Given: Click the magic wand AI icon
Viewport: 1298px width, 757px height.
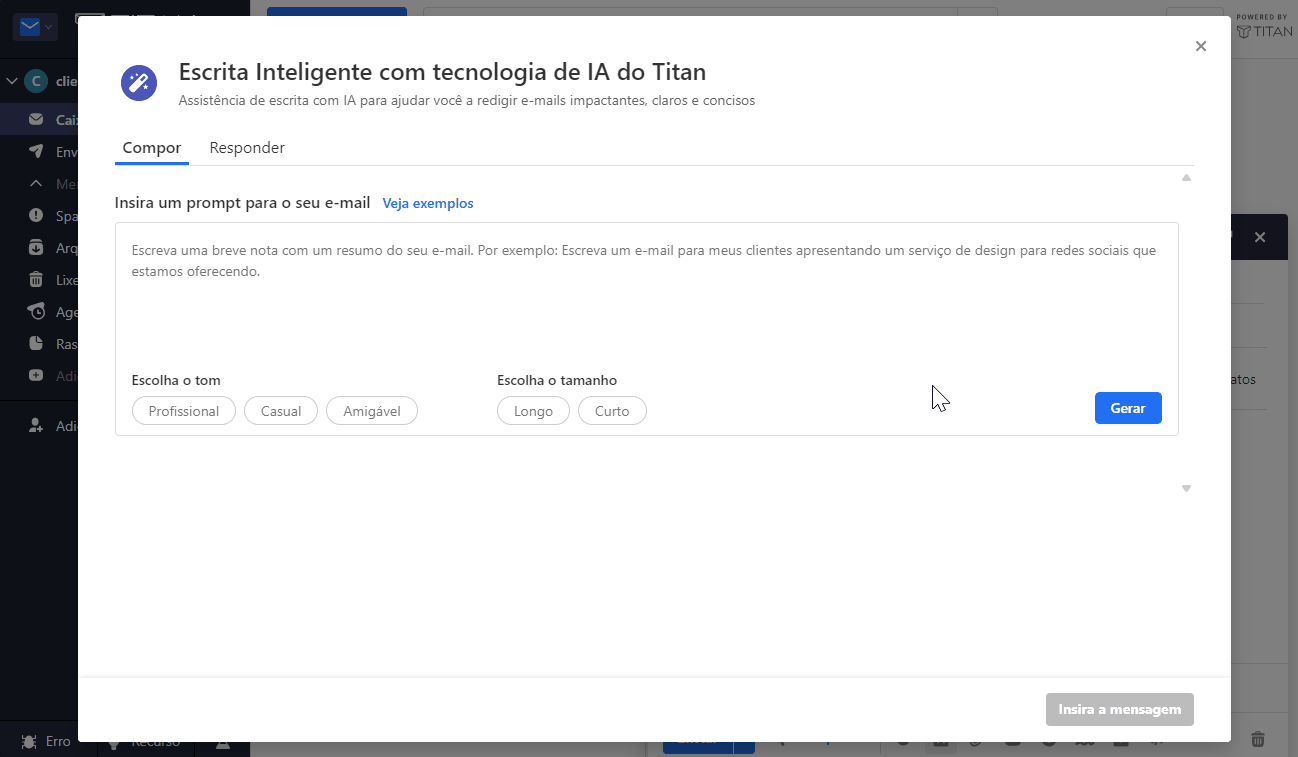Looking at the screenshot, I should [x=139, y=83].
